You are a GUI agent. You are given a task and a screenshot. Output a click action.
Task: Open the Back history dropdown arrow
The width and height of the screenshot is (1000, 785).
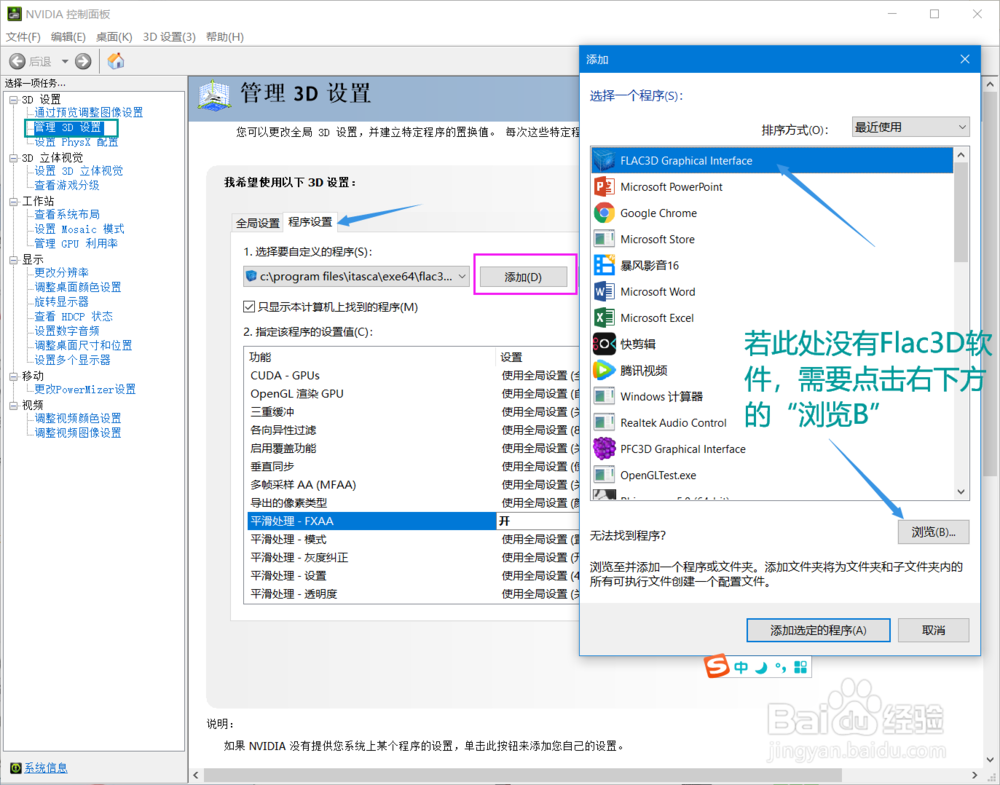65,61
